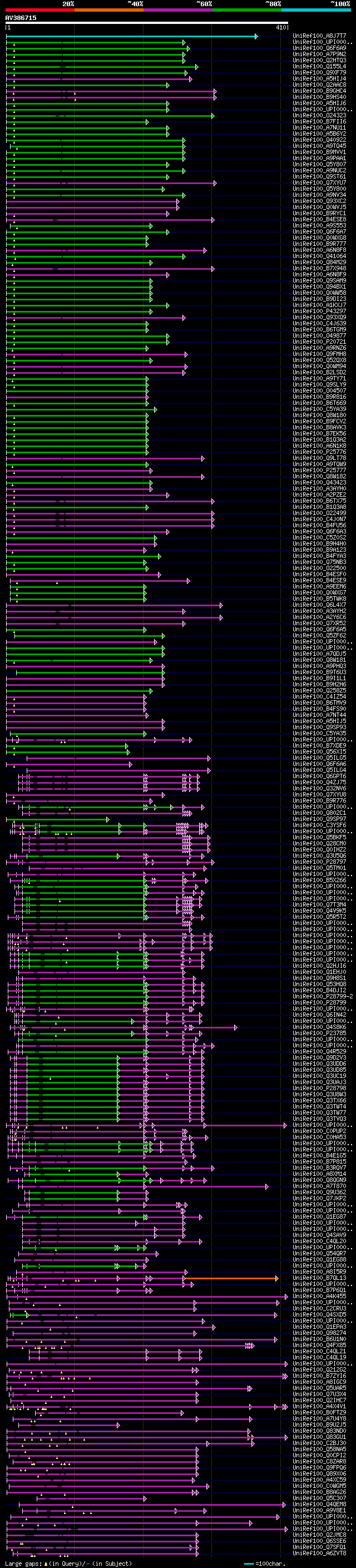
Task: Select hit UniRef100_A5HIJ6
Action: (319, 103)
